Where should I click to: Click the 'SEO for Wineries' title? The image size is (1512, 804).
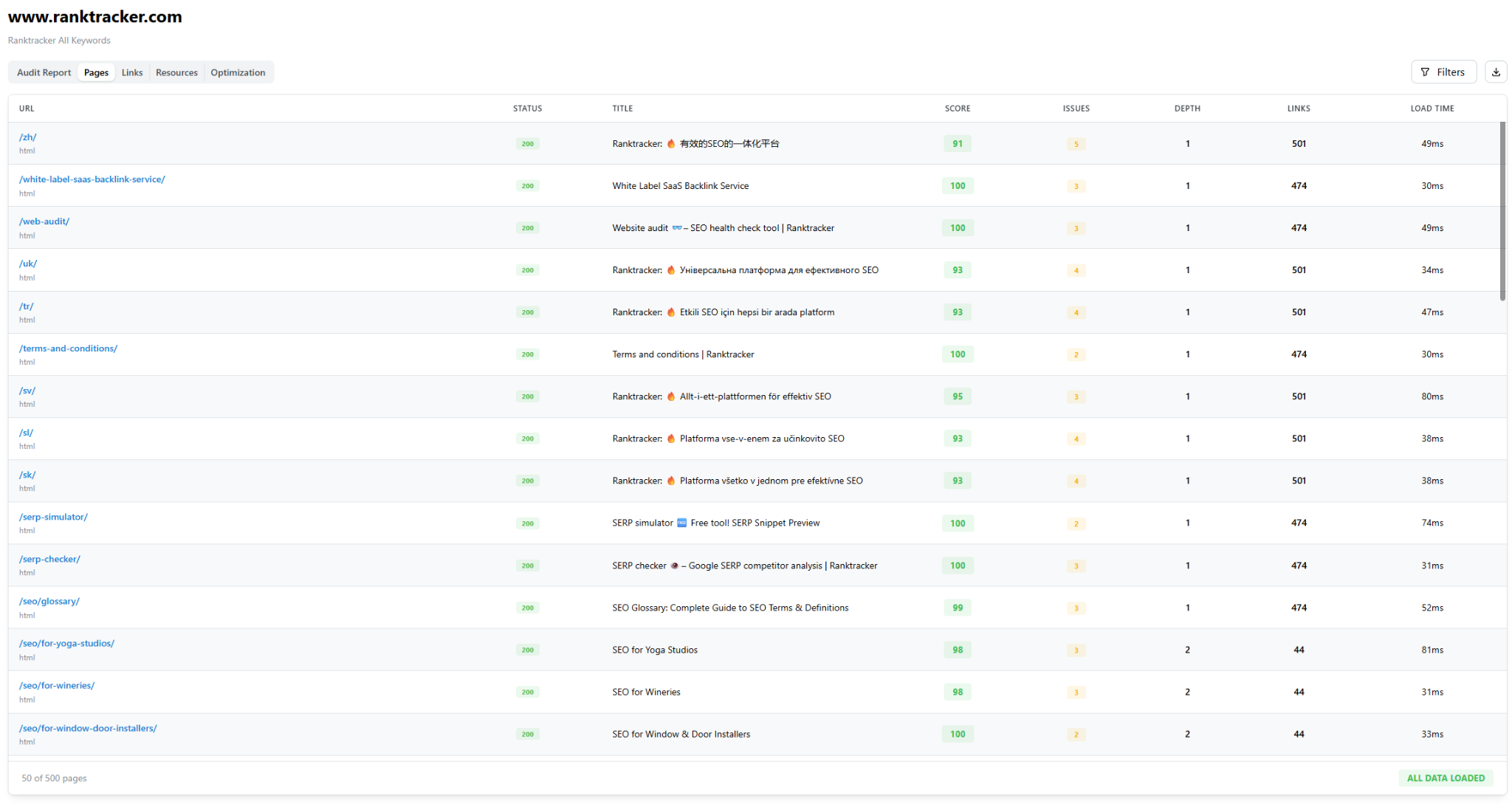(x=646, y=692)
